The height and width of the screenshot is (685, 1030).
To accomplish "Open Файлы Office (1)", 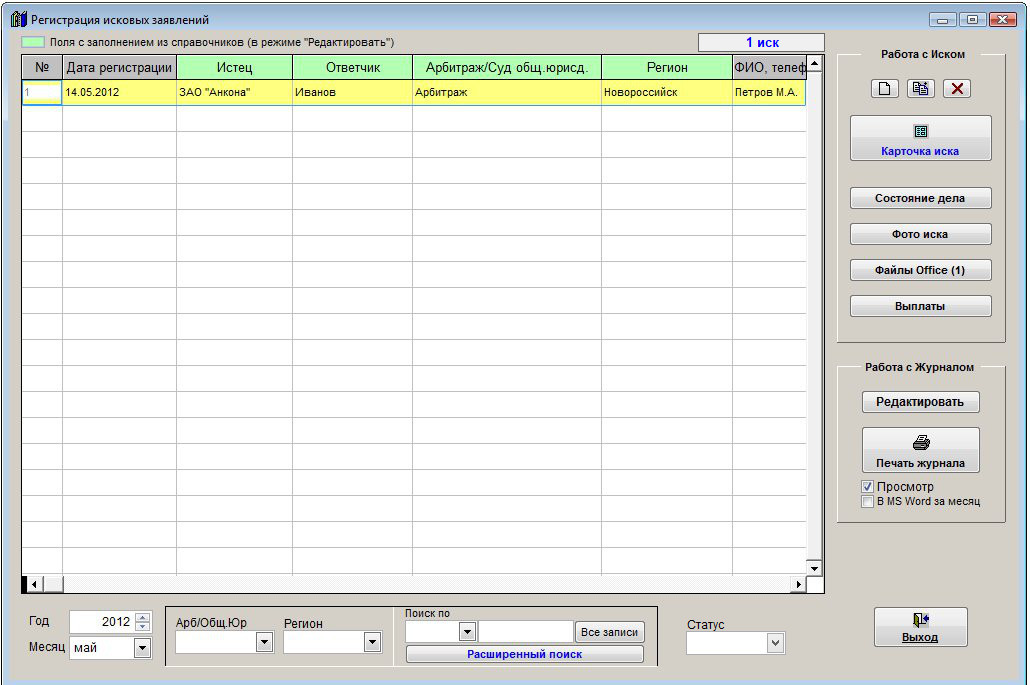I will point(920,271).
